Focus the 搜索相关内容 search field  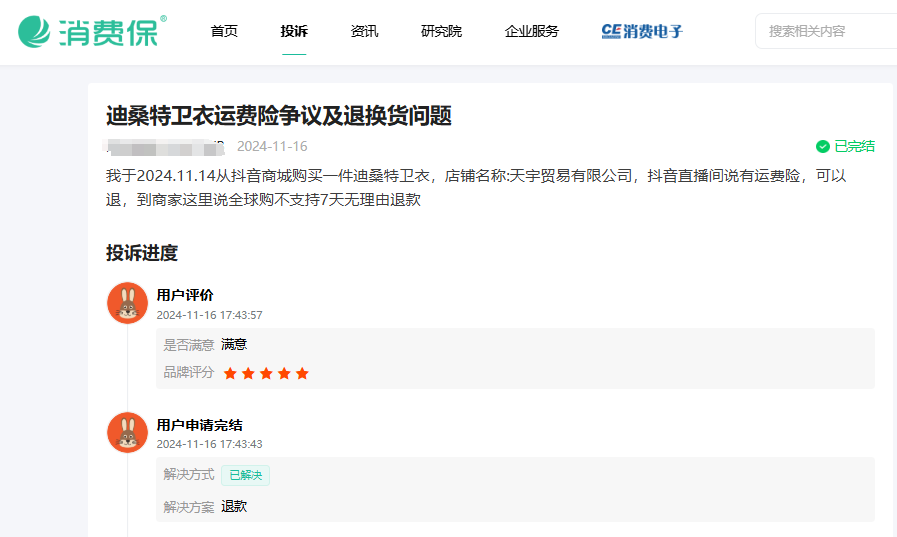click(825, 31)
